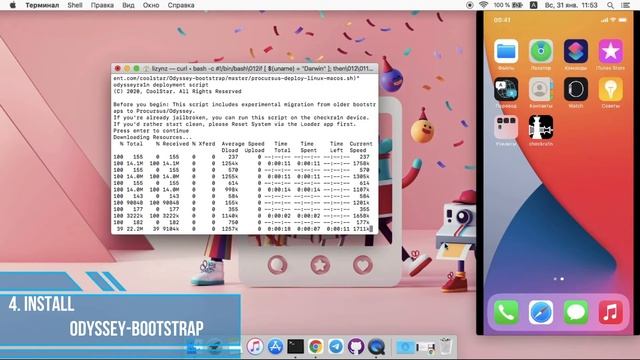Open Messages in the iPhone dock
Screen dimensions: 640x360
(576, 312)
